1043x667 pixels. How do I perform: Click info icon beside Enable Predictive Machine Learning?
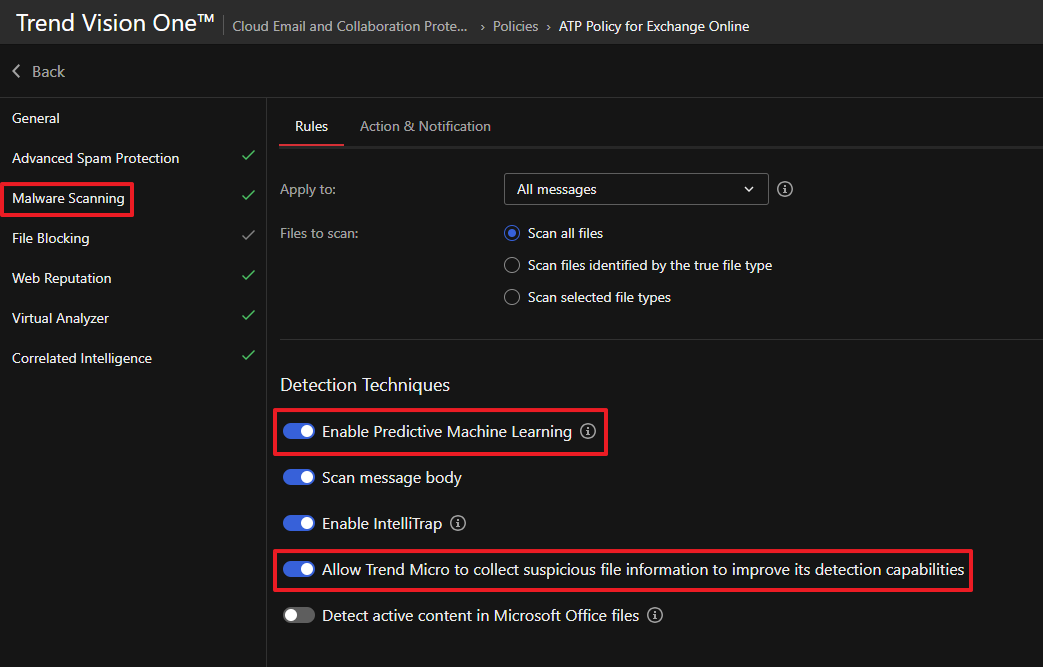pos(588,432)
